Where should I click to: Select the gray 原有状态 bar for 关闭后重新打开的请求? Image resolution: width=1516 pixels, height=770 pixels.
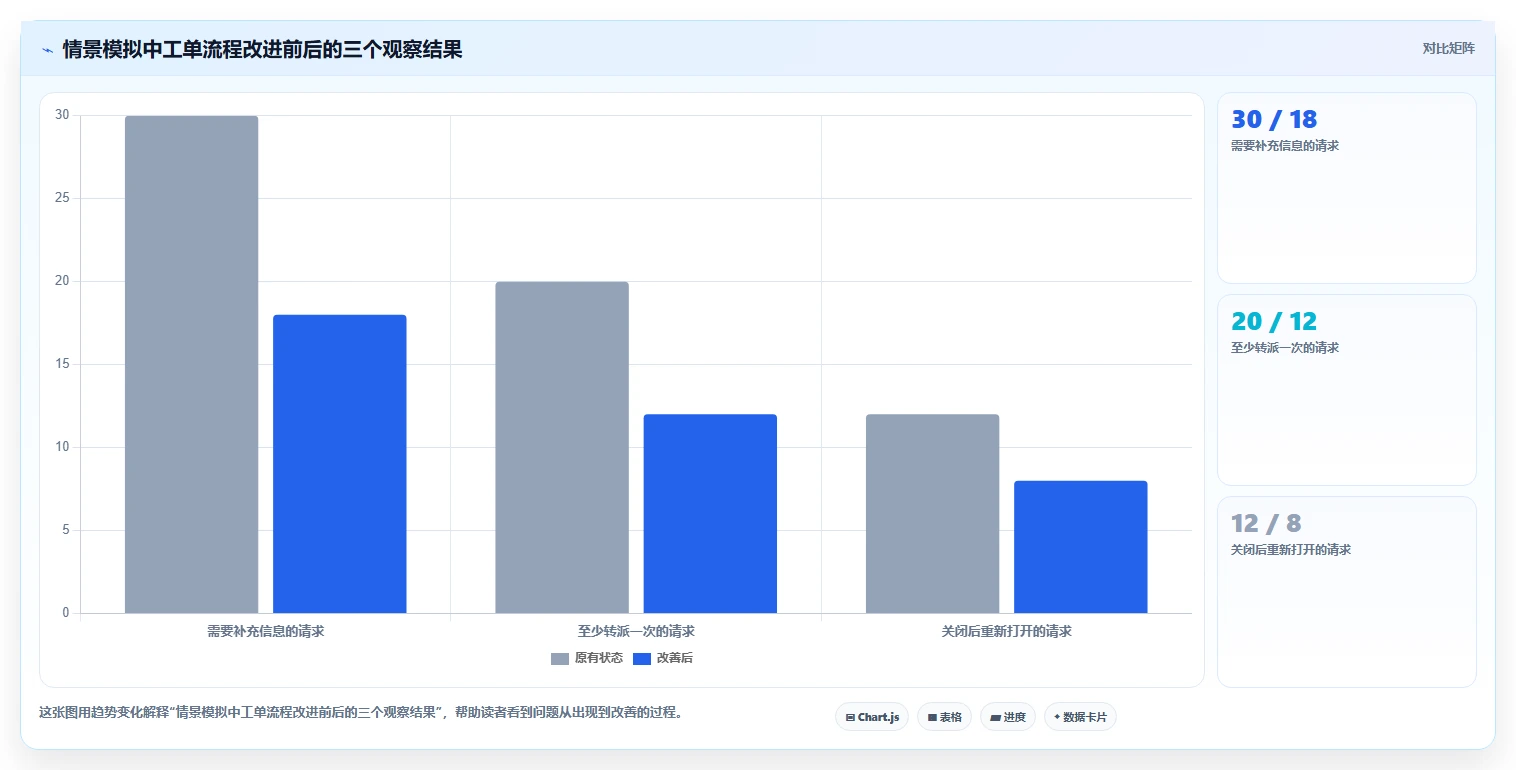click(932, 514)
